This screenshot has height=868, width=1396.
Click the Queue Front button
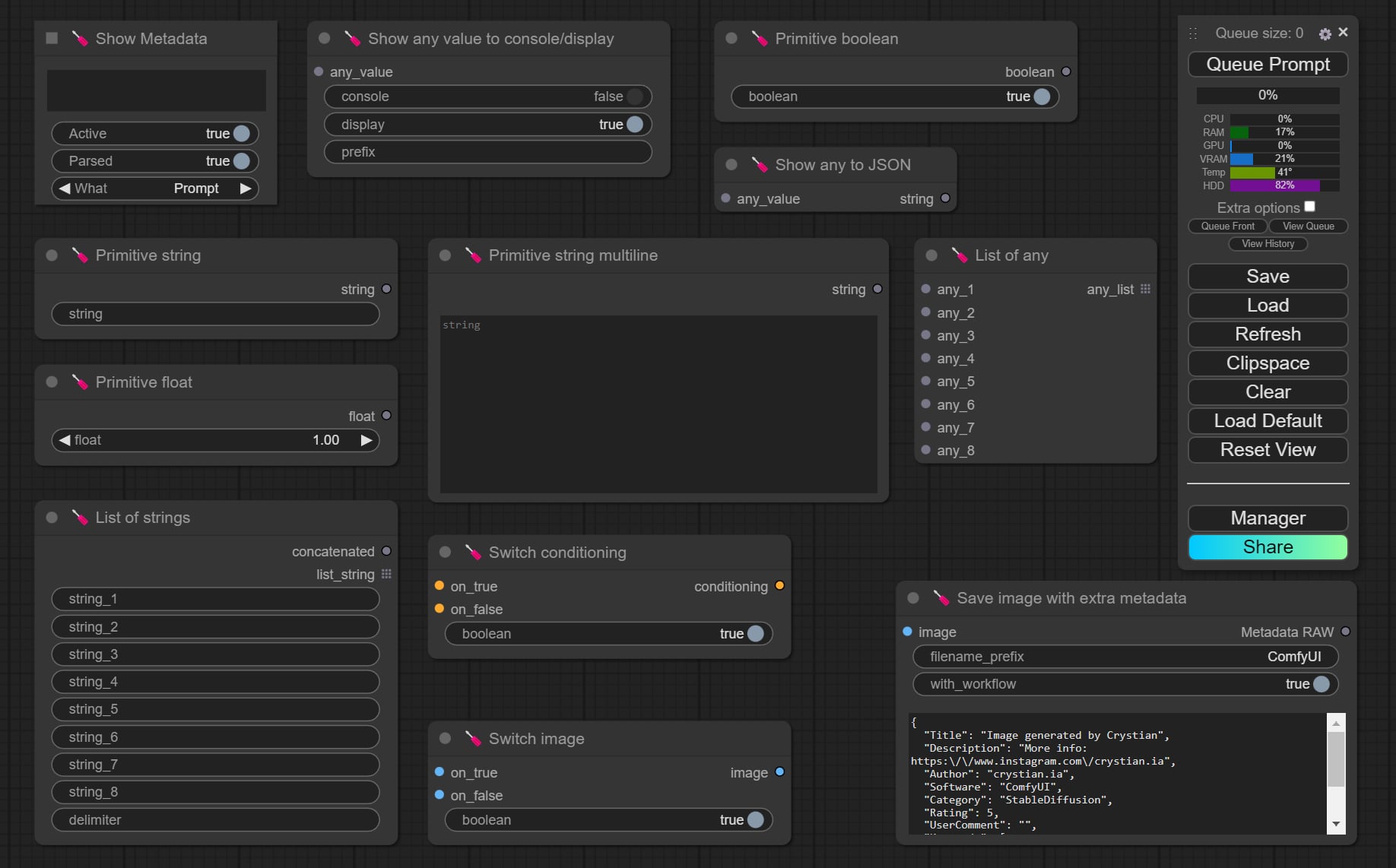click(1227, 226)
